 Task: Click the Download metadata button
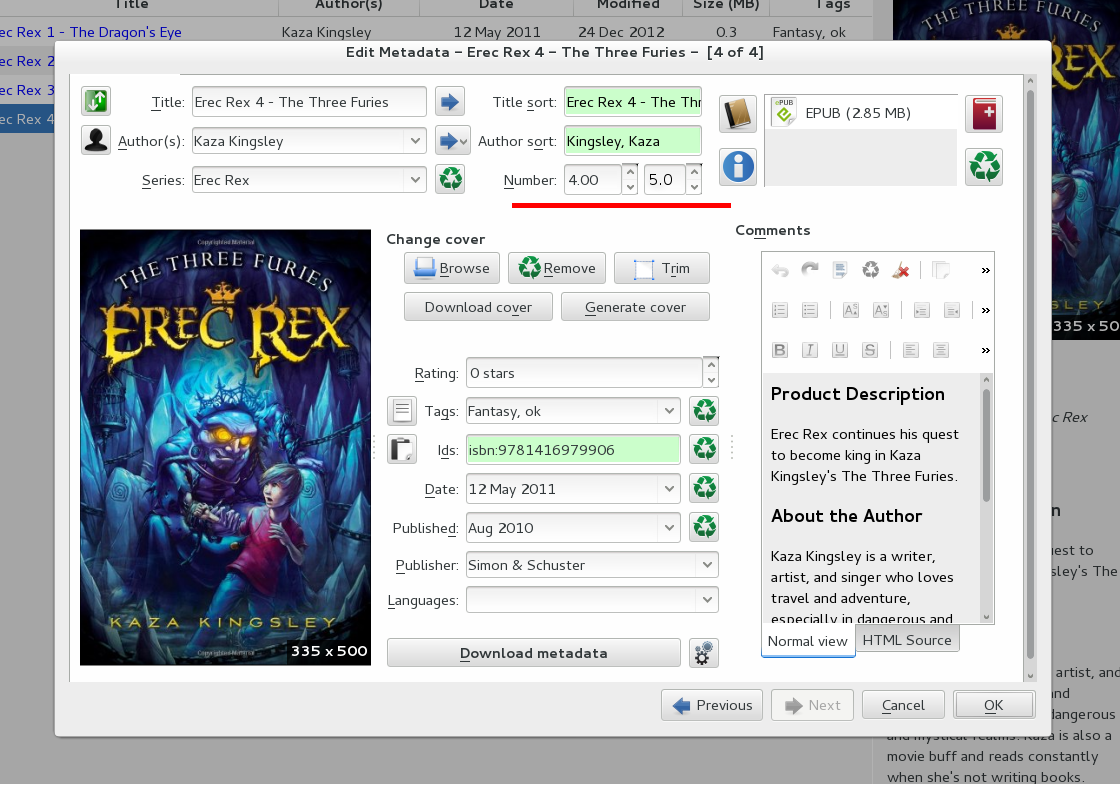pyautogui.click(x=534, y=653)
